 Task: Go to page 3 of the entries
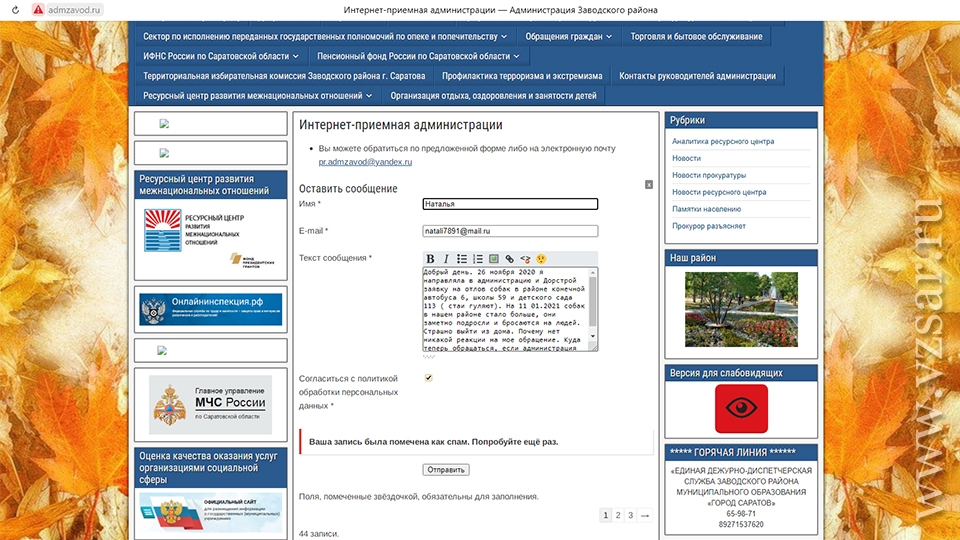point(630,515)
